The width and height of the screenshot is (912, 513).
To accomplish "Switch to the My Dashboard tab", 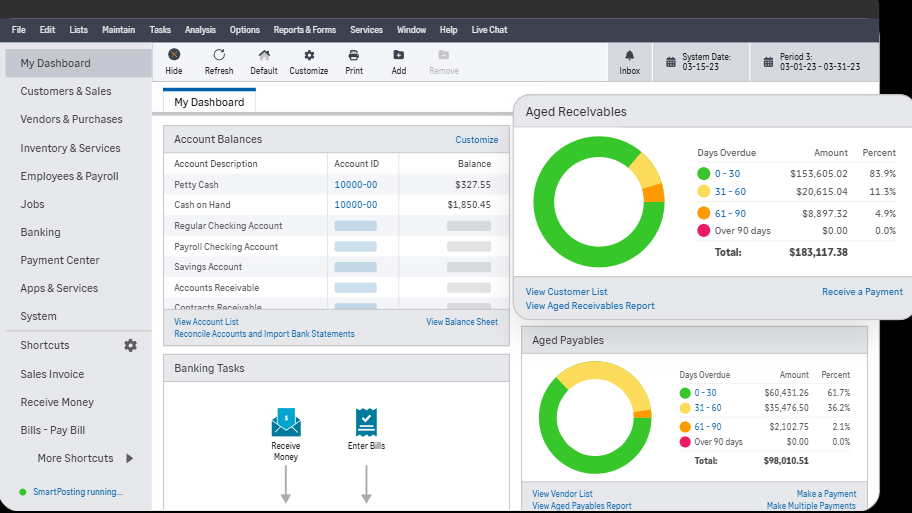I will 209,102.
